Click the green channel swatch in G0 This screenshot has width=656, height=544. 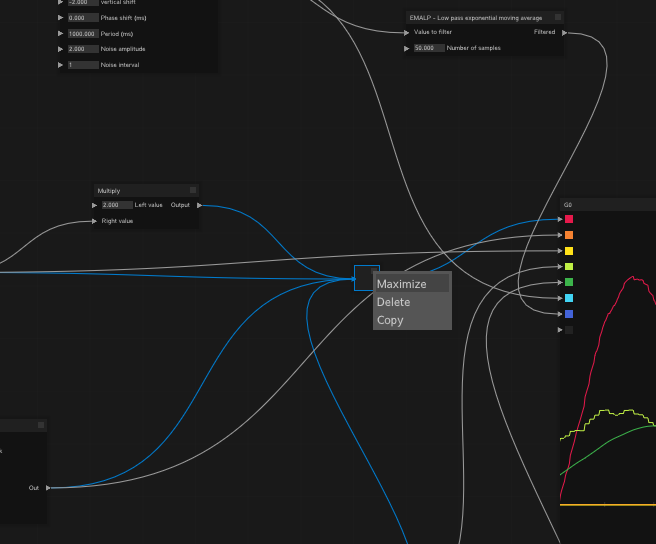pyautogui.click(x=569, y=282)
